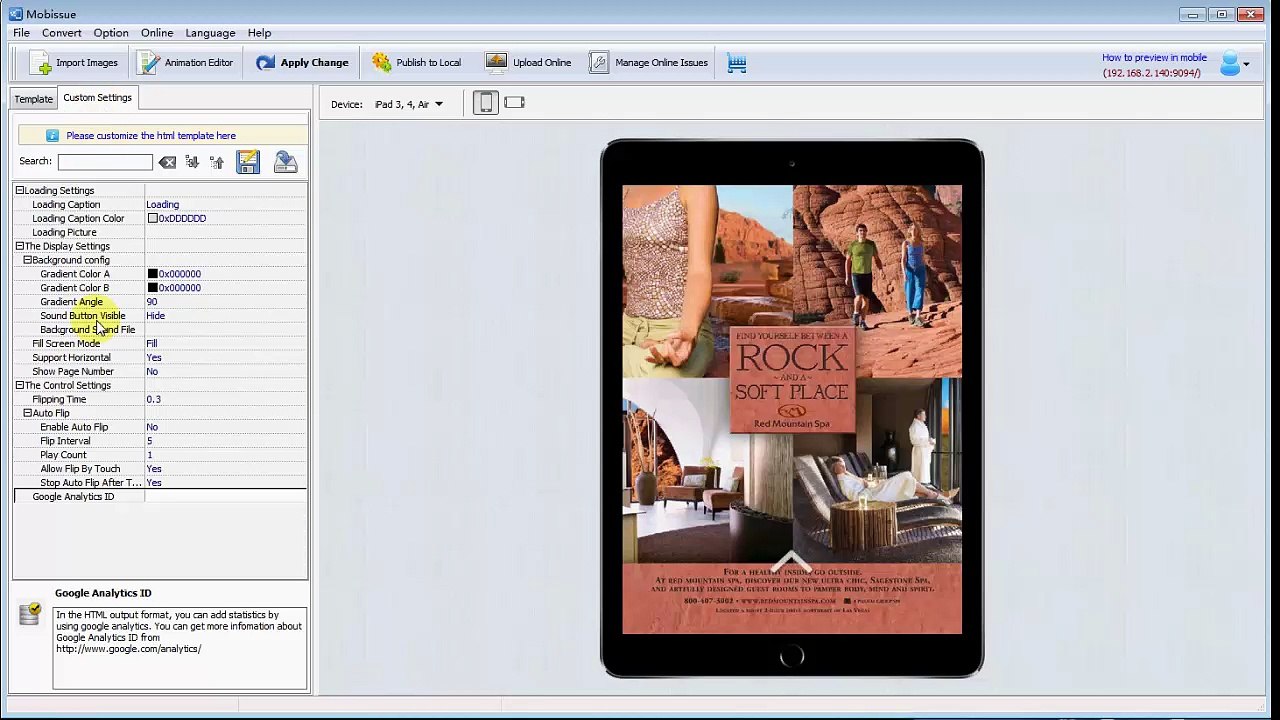
Task: Open the user account dropdown
Action: [x=1235, y=64]
